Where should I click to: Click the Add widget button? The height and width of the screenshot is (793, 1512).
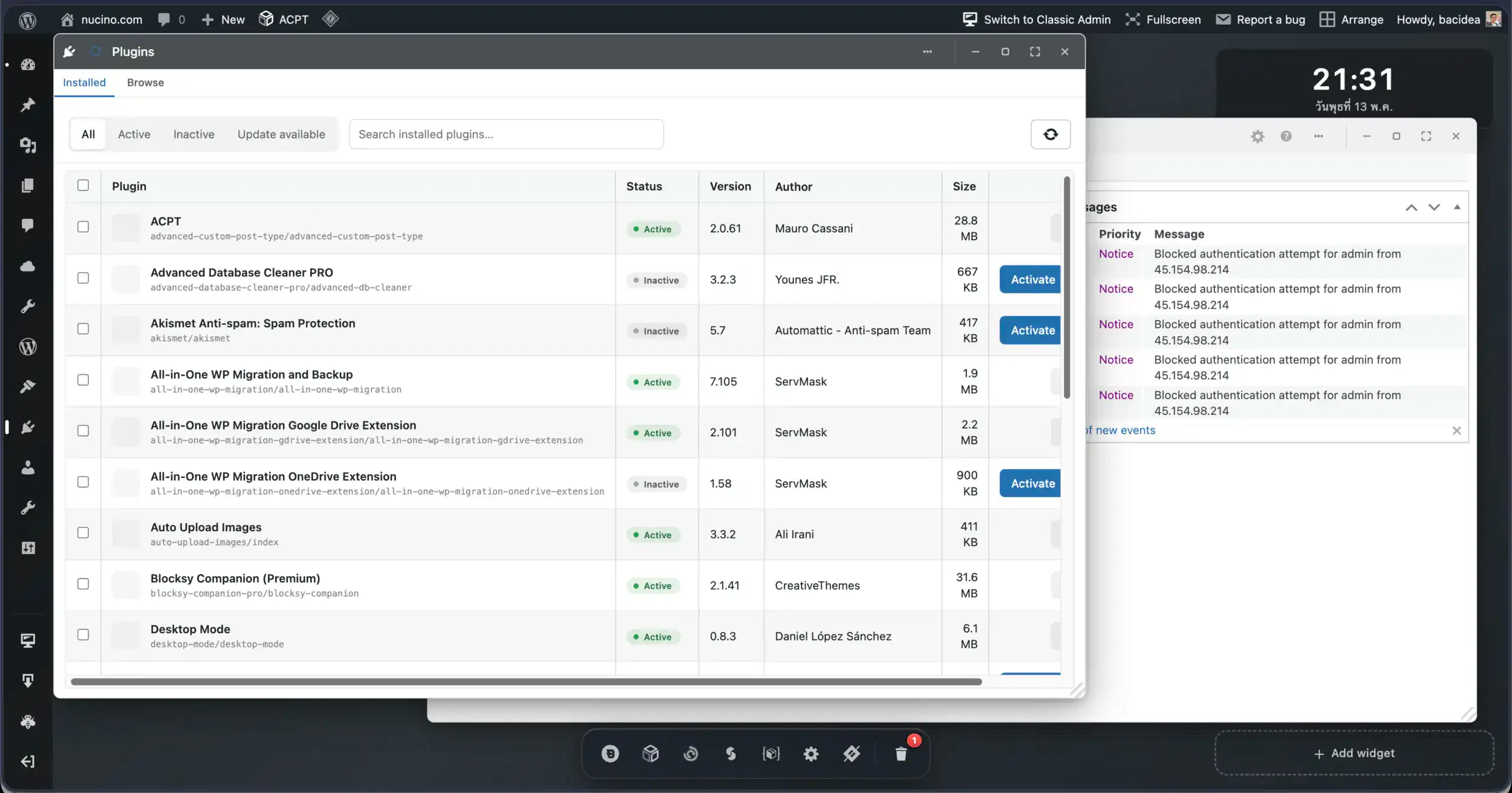(1354, 753)
